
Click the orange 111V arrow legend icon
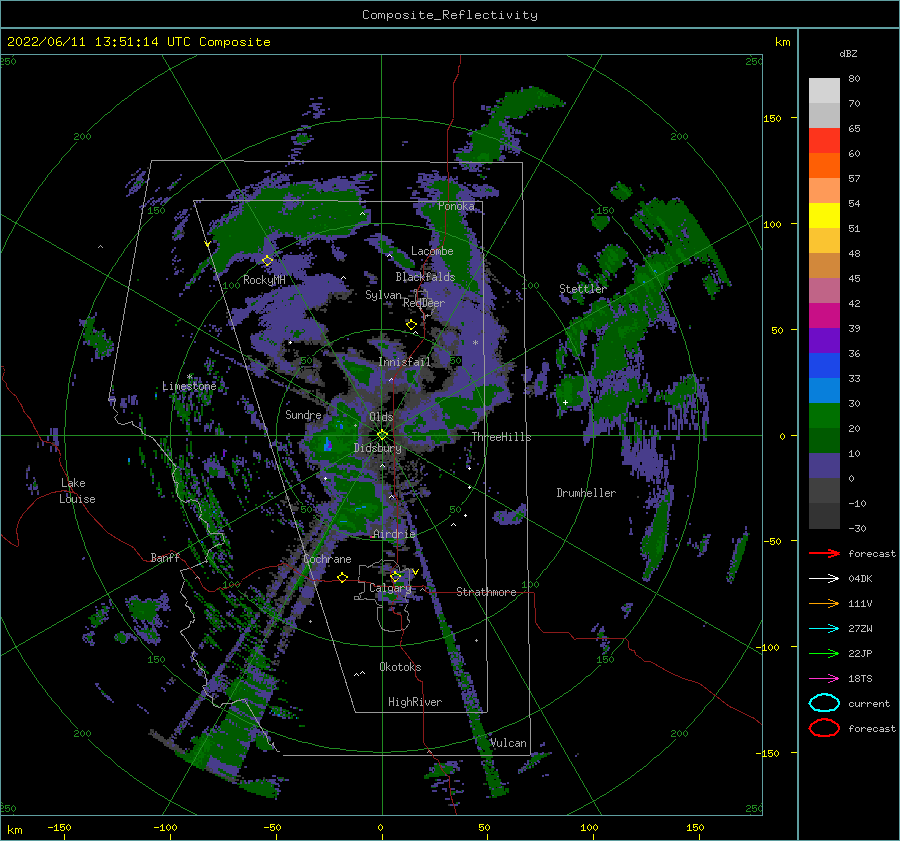coord(824,603)
